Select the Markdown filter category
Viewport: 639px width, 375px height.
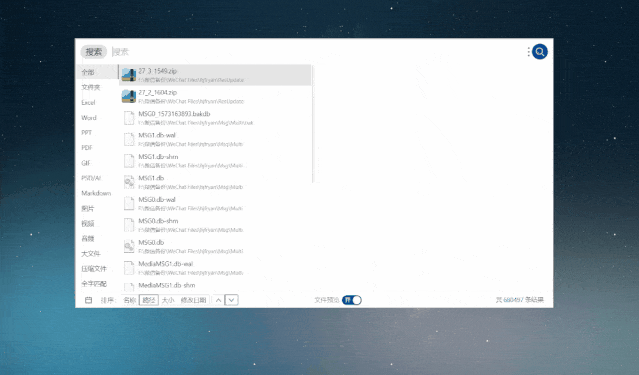click(96, 193)
